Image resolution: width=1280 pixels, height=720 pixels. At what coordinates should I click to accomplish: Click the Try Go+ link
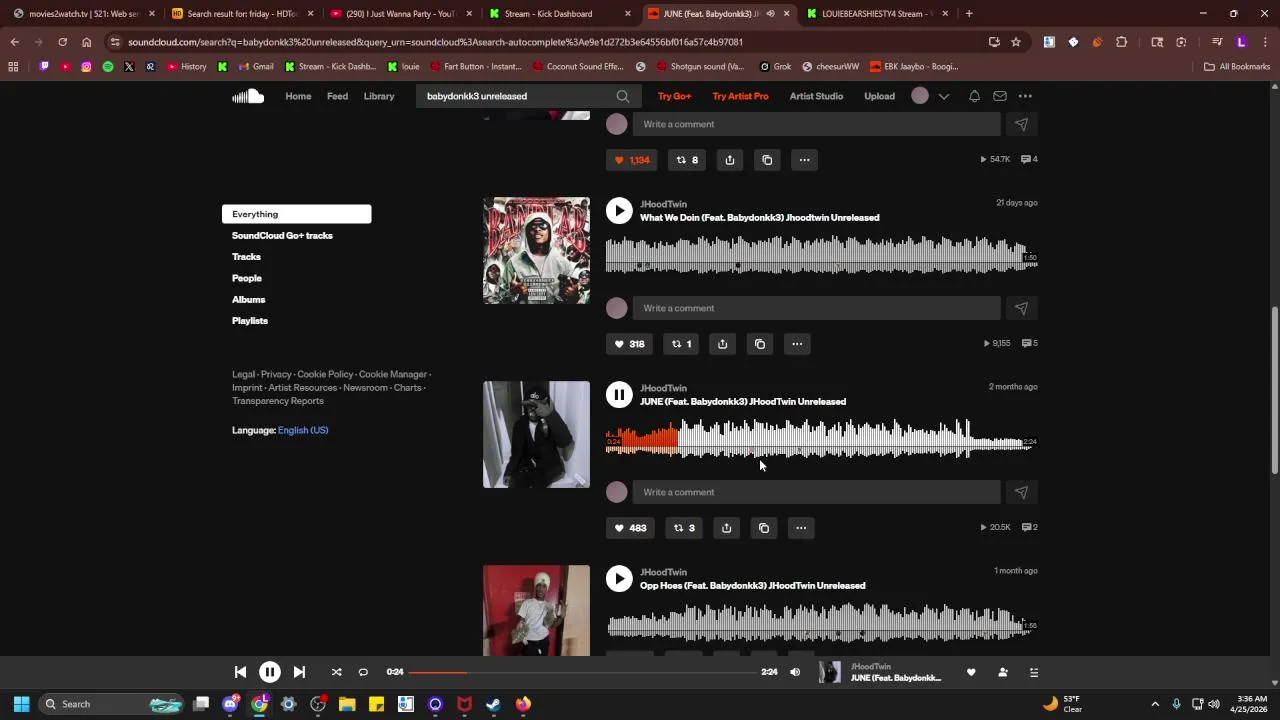(674, 96)
